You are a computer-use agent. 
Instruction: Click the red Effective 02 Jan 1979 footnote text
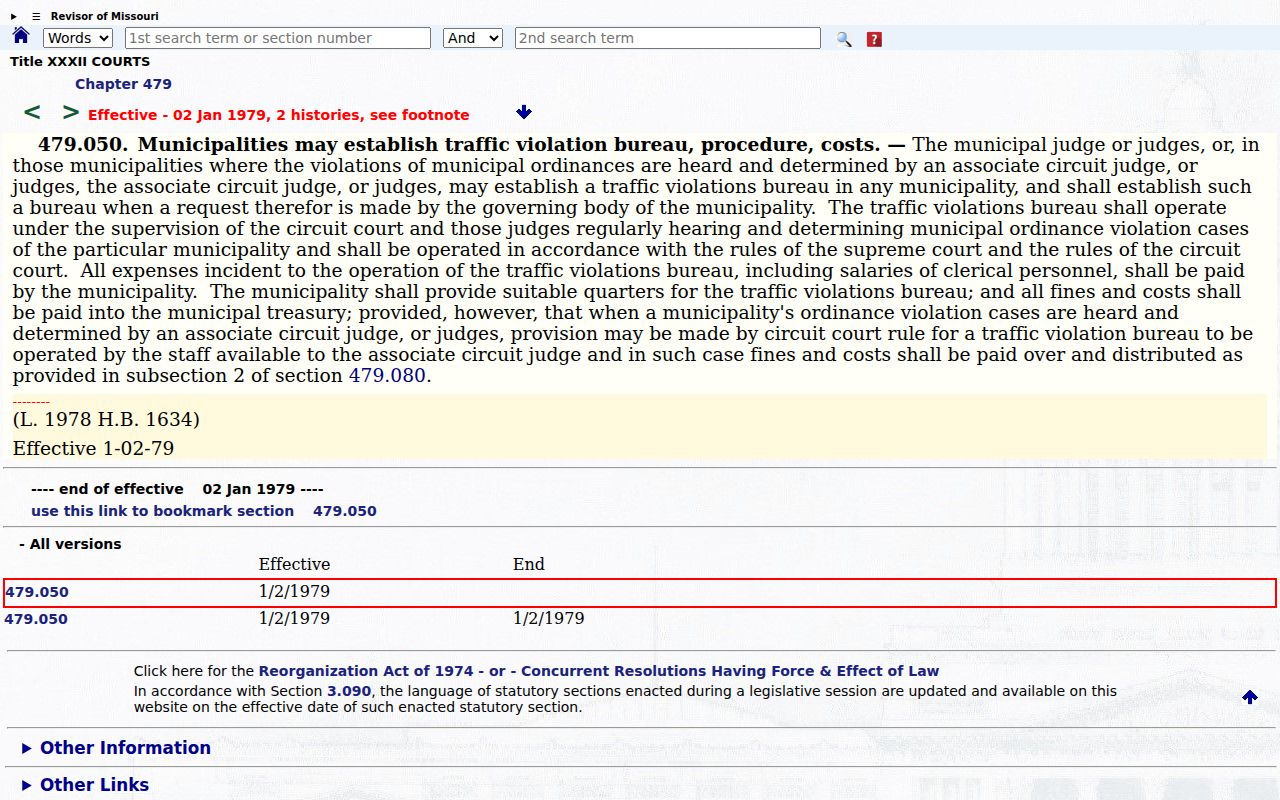pos(278,115)
